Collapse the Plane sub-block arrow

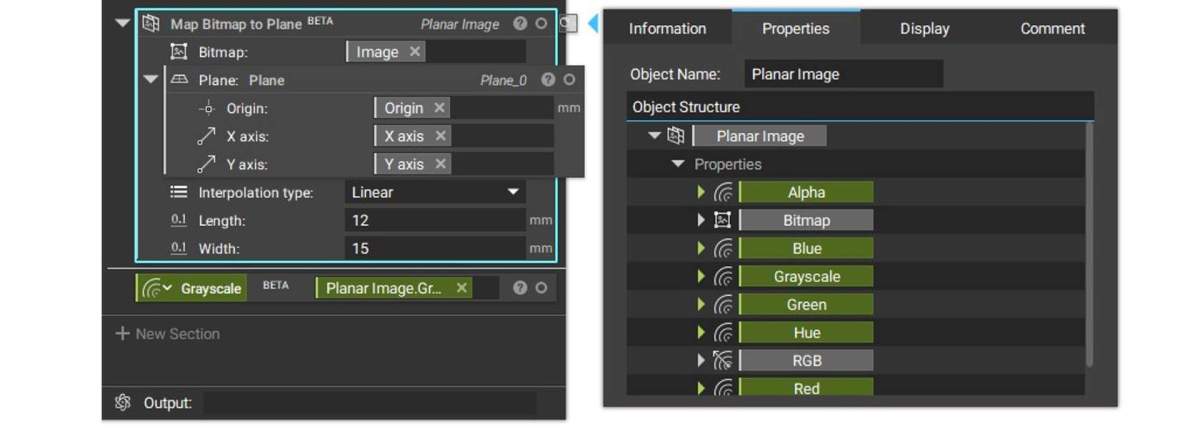click(x=151, y=80)
